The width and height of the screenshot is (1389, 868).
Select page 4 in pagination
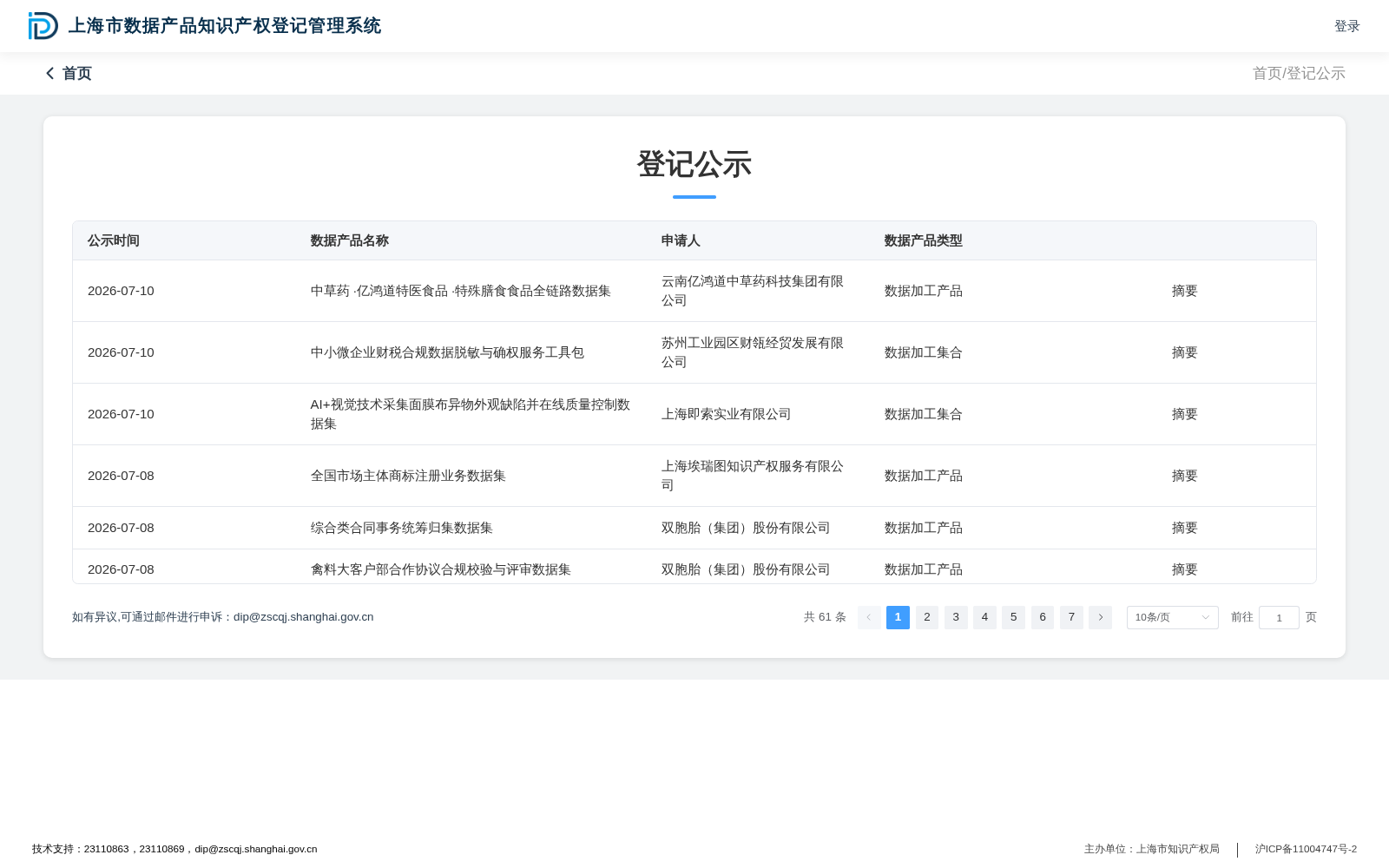tap(984, 617)
